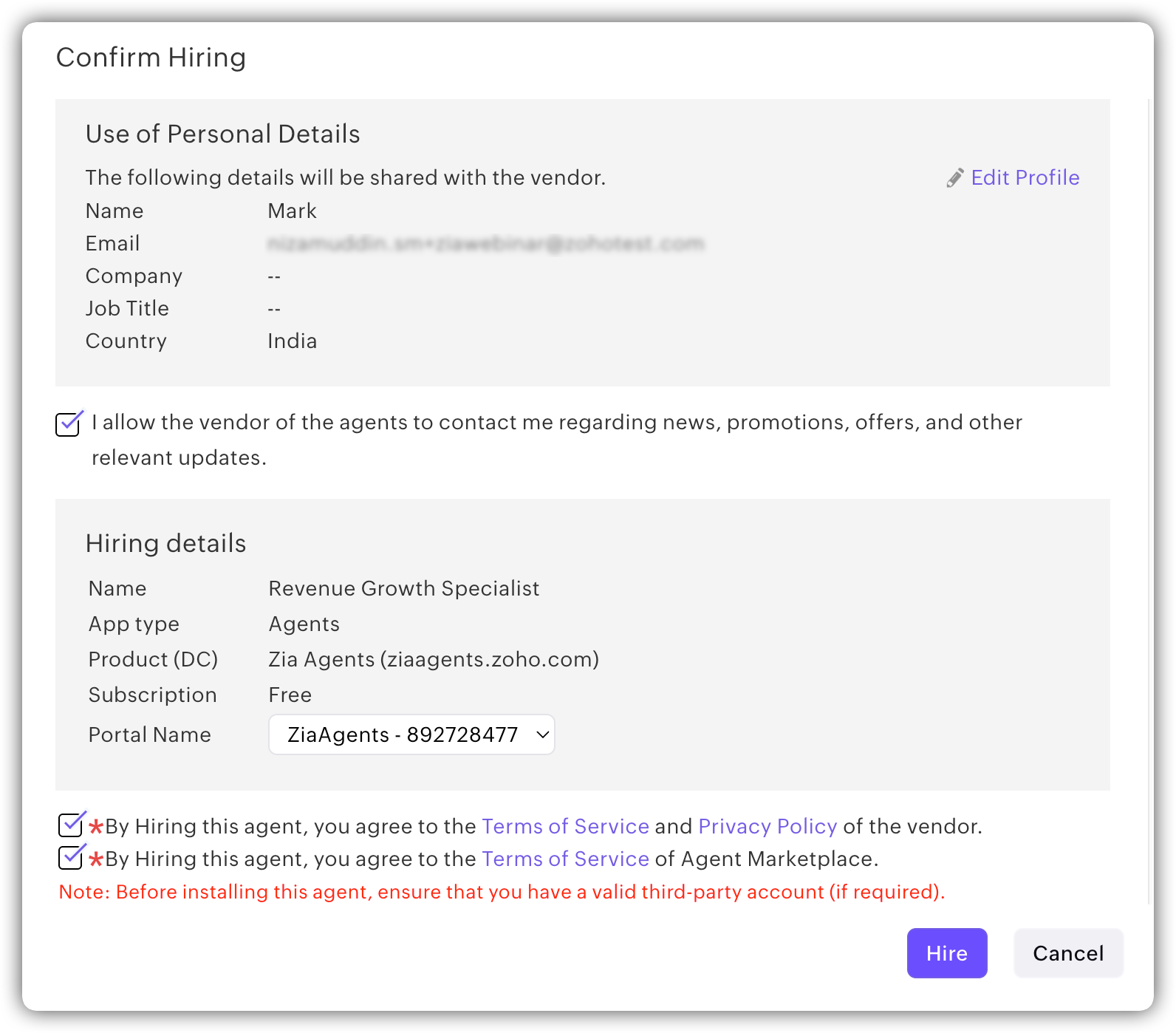The image size is (1176, 1033).
Task: Toggle the Agent Marketplace terms checkbox
Action: point(71,857)
